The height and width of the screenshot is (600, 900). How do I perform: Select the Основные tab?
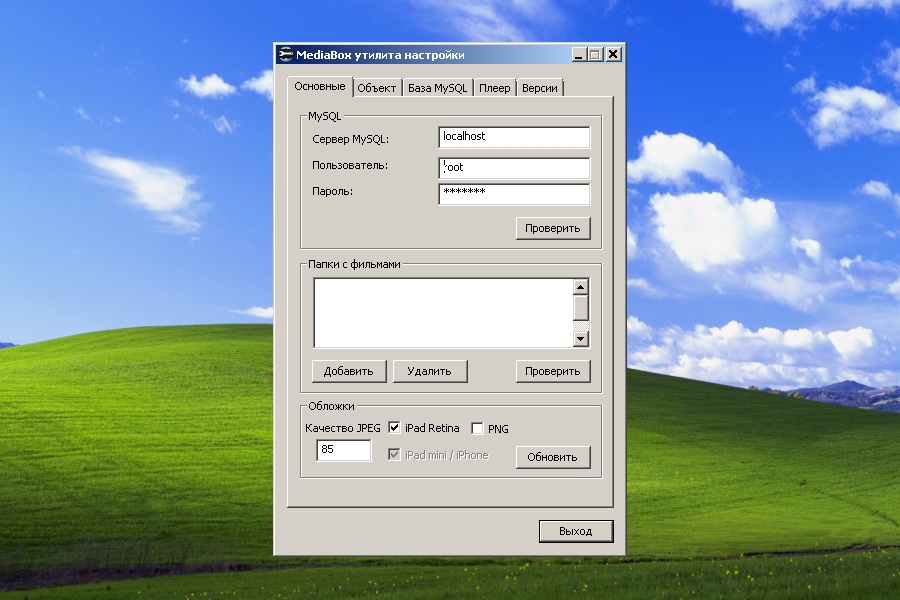tap(320, 87)
